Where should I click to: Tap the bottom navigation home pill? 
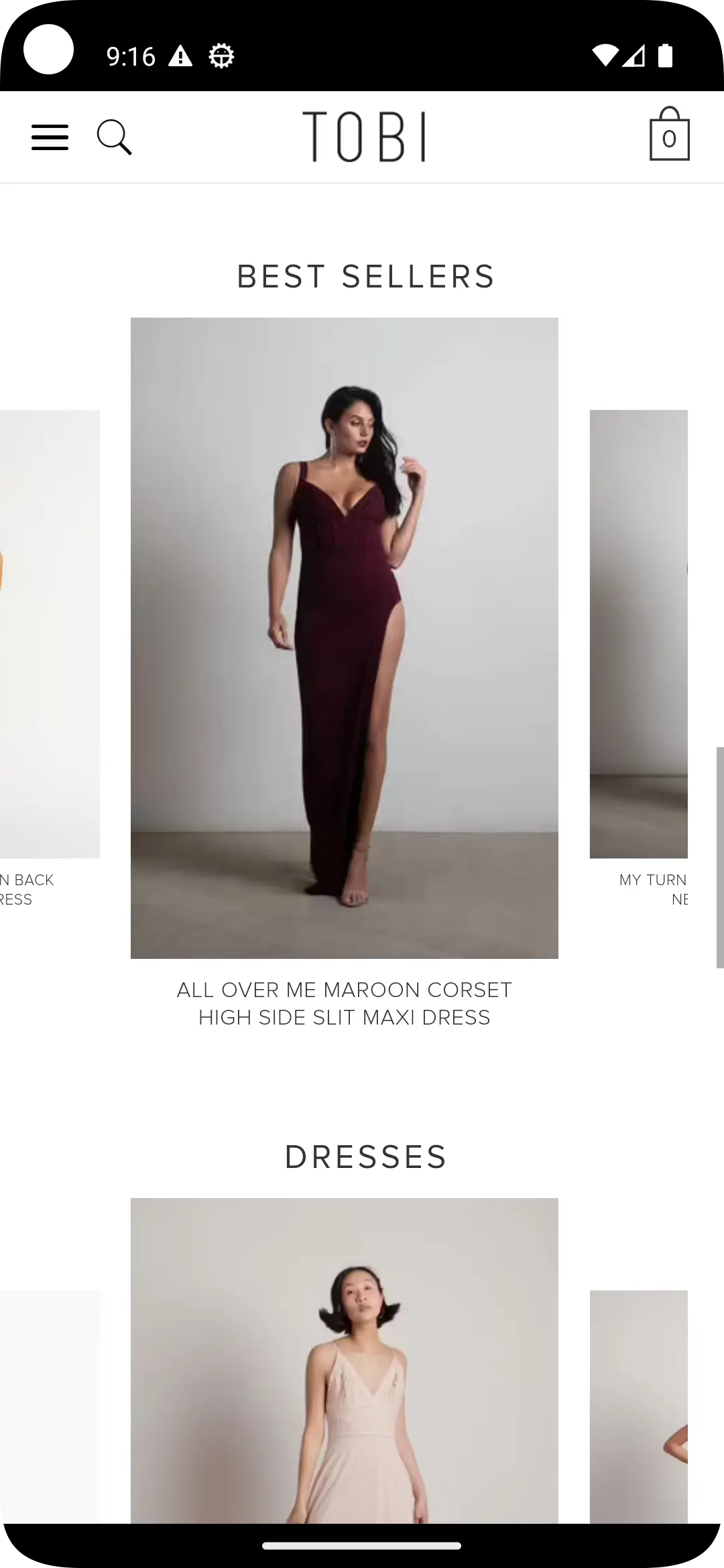pos(362,1546)
